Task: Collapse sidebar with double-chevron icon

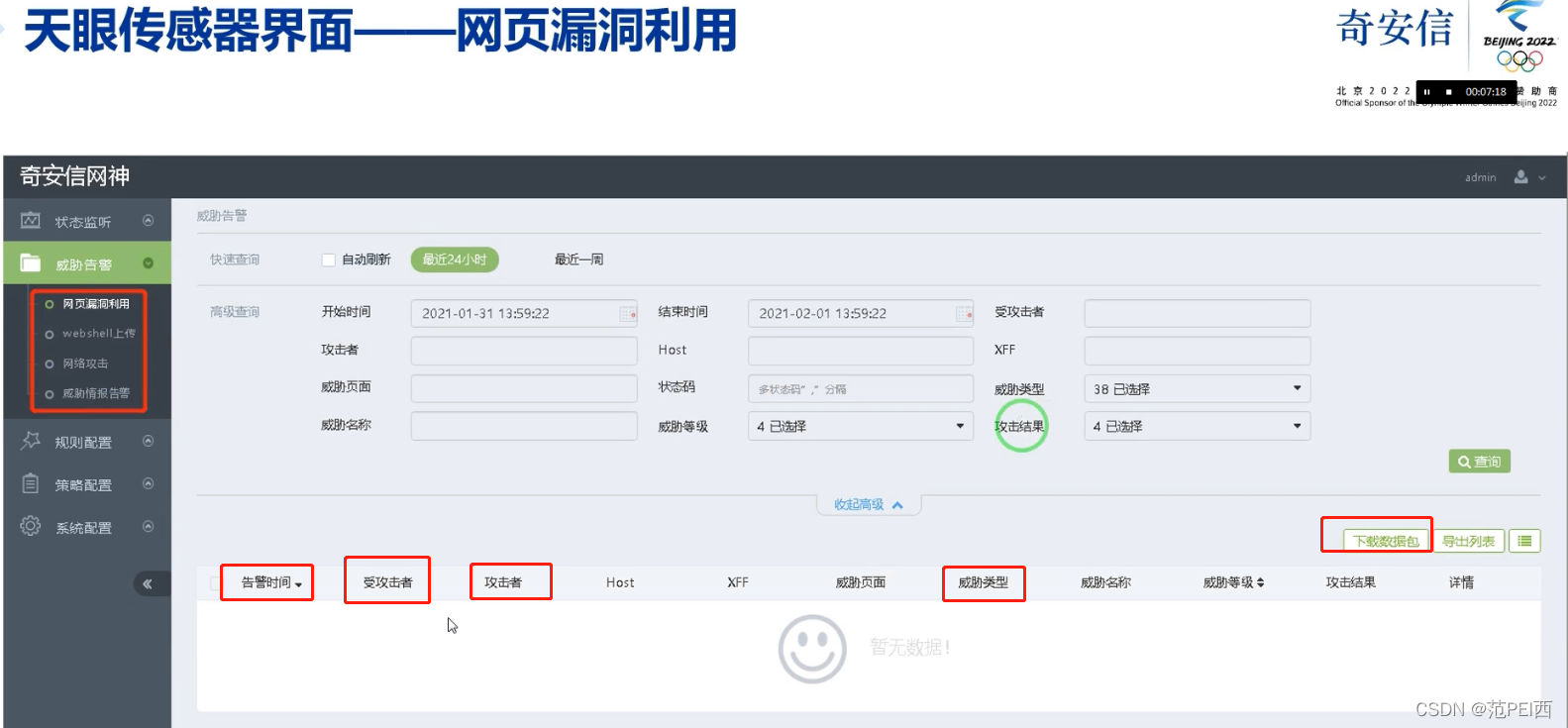Action: [x=147, y=584]
